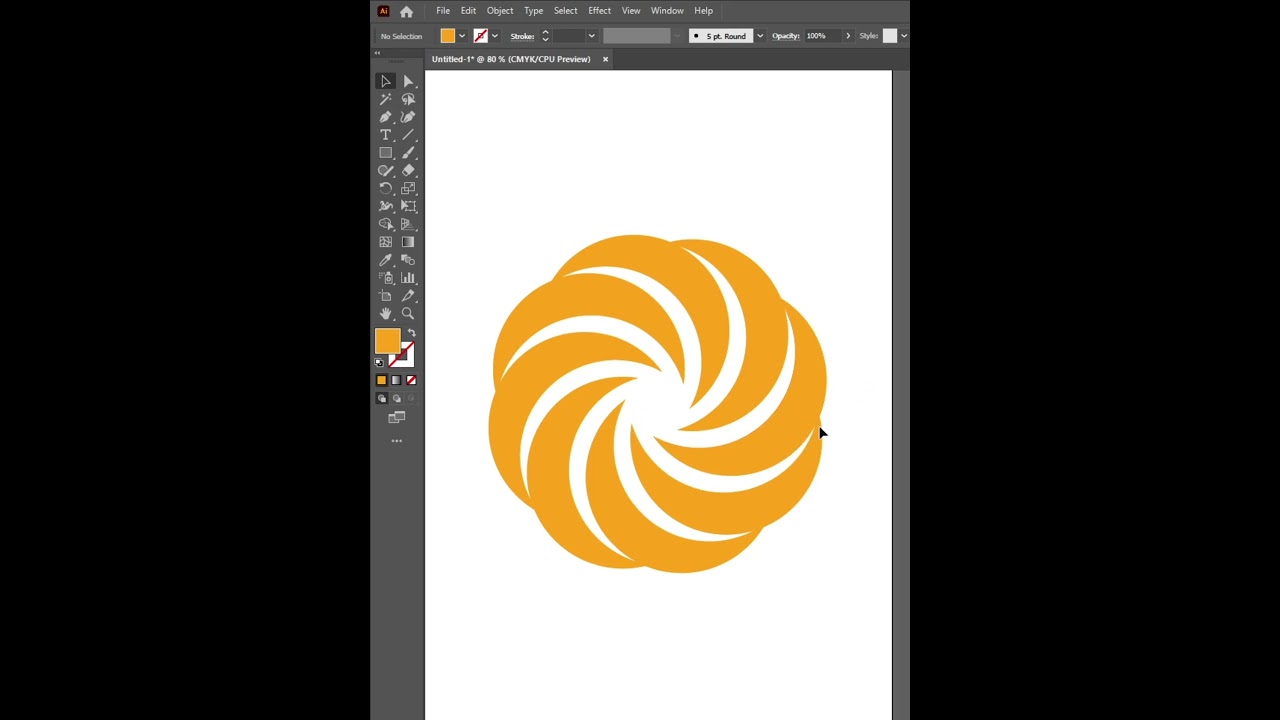Pick the Width tool
The image size is (1280, 720).
point(386,207)
